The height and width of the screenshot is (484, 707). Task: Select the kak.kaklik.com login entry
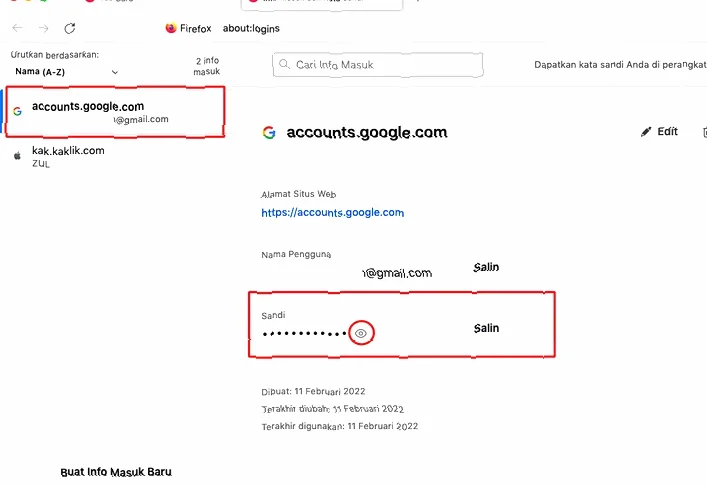[x=115, y=156]
